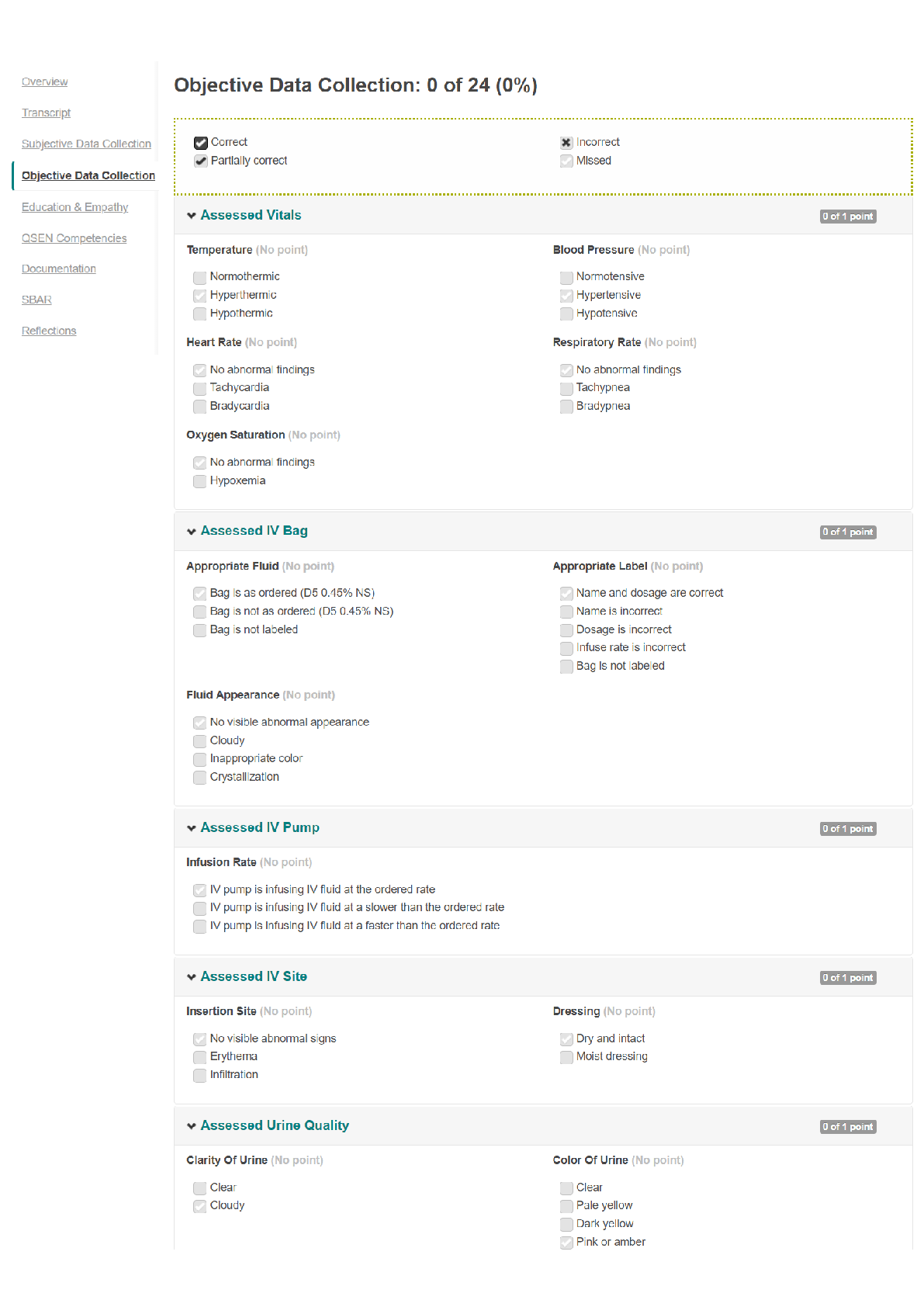924x1307 pixels.
Task: Collapse the Assessed IV Bag section
Action: point(192,532)
